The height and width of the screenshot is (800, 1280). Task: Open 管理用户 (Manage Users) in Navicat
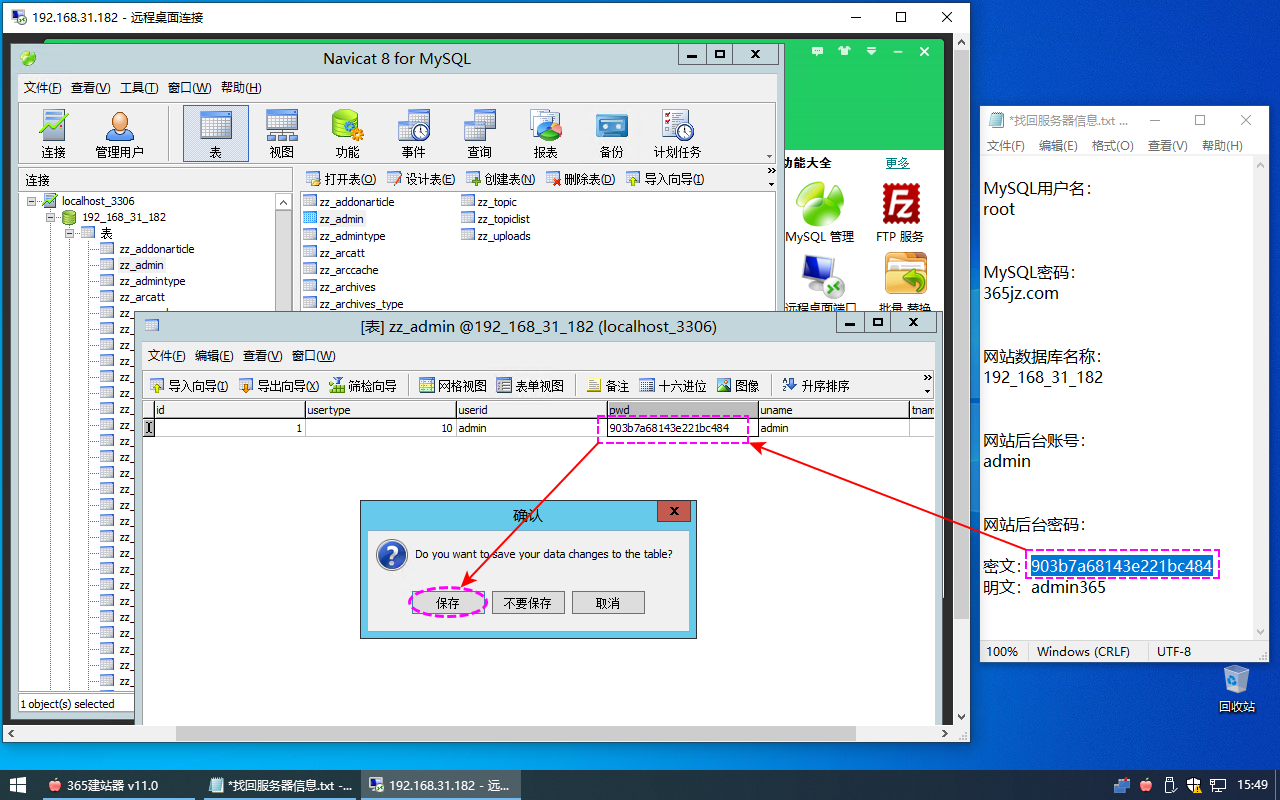119,134
